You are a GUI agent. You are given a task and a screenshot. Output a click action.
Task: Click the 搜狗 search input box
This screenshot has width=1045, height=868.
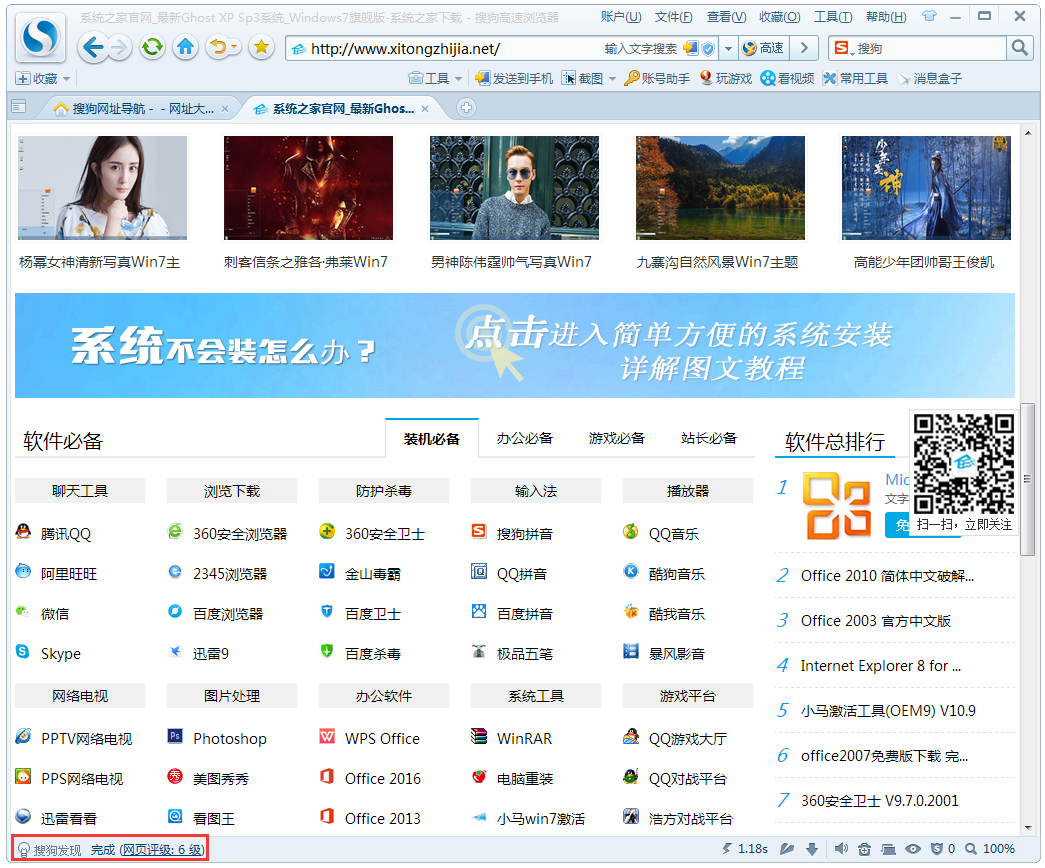tap(930, 48)
